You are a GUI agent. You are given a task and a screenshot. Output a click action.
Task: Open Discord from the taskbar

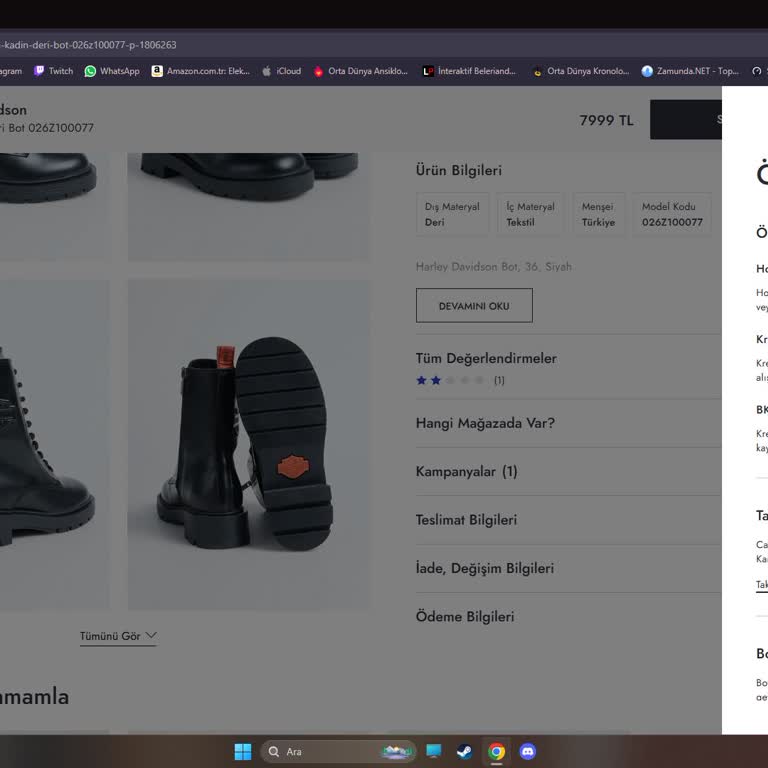(x=528, y=751)
